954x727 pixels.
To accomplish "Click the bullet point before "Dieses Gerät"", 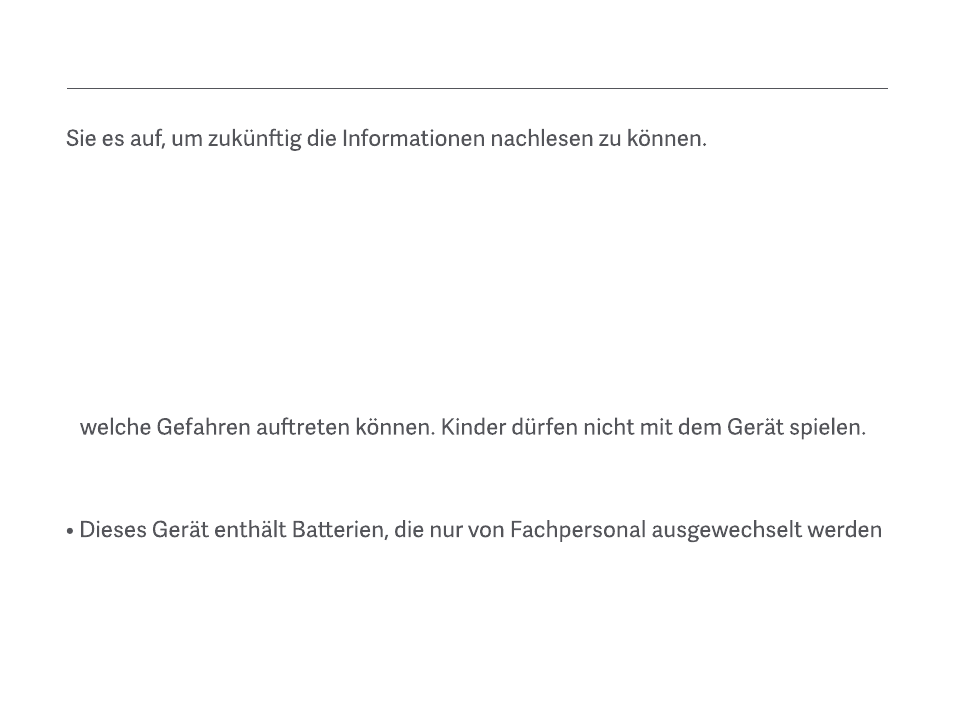I will (70, 531).
